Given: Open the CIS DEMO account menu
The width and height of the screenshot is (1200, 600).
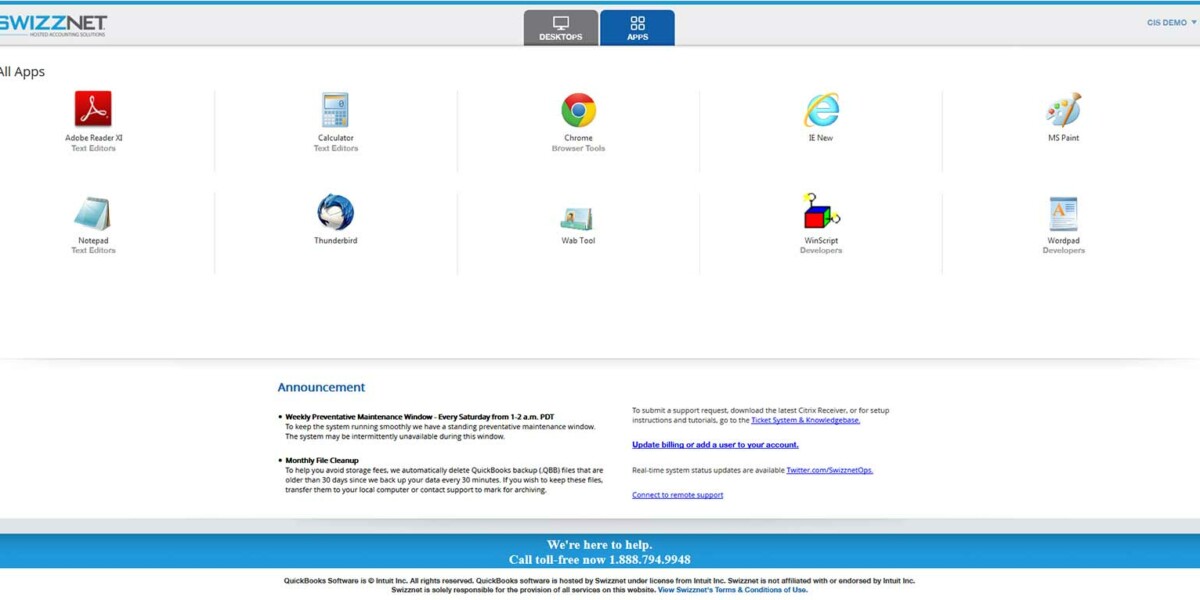Looking at the screenshot, I should [1167, 22].
